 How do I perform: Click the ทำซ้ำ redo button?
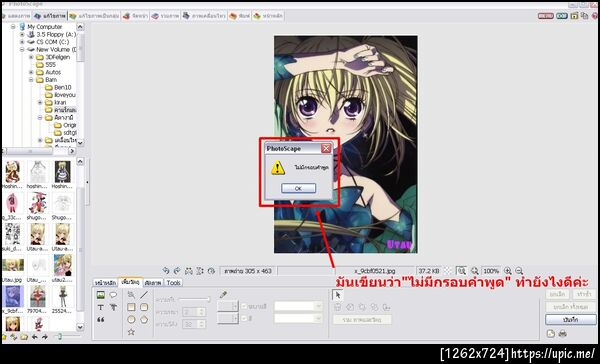pos(584,294)
